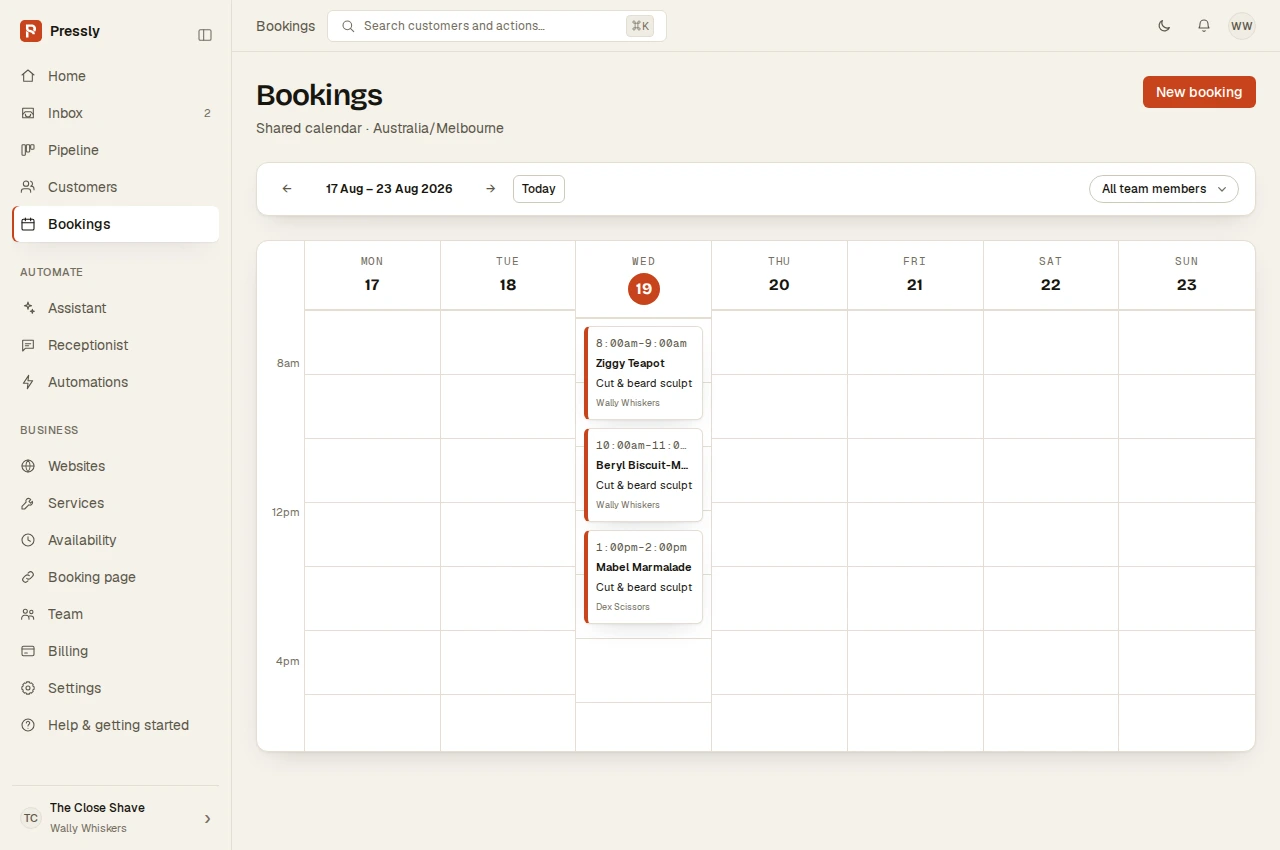Jump to Today in calendar

coord(539,189)
